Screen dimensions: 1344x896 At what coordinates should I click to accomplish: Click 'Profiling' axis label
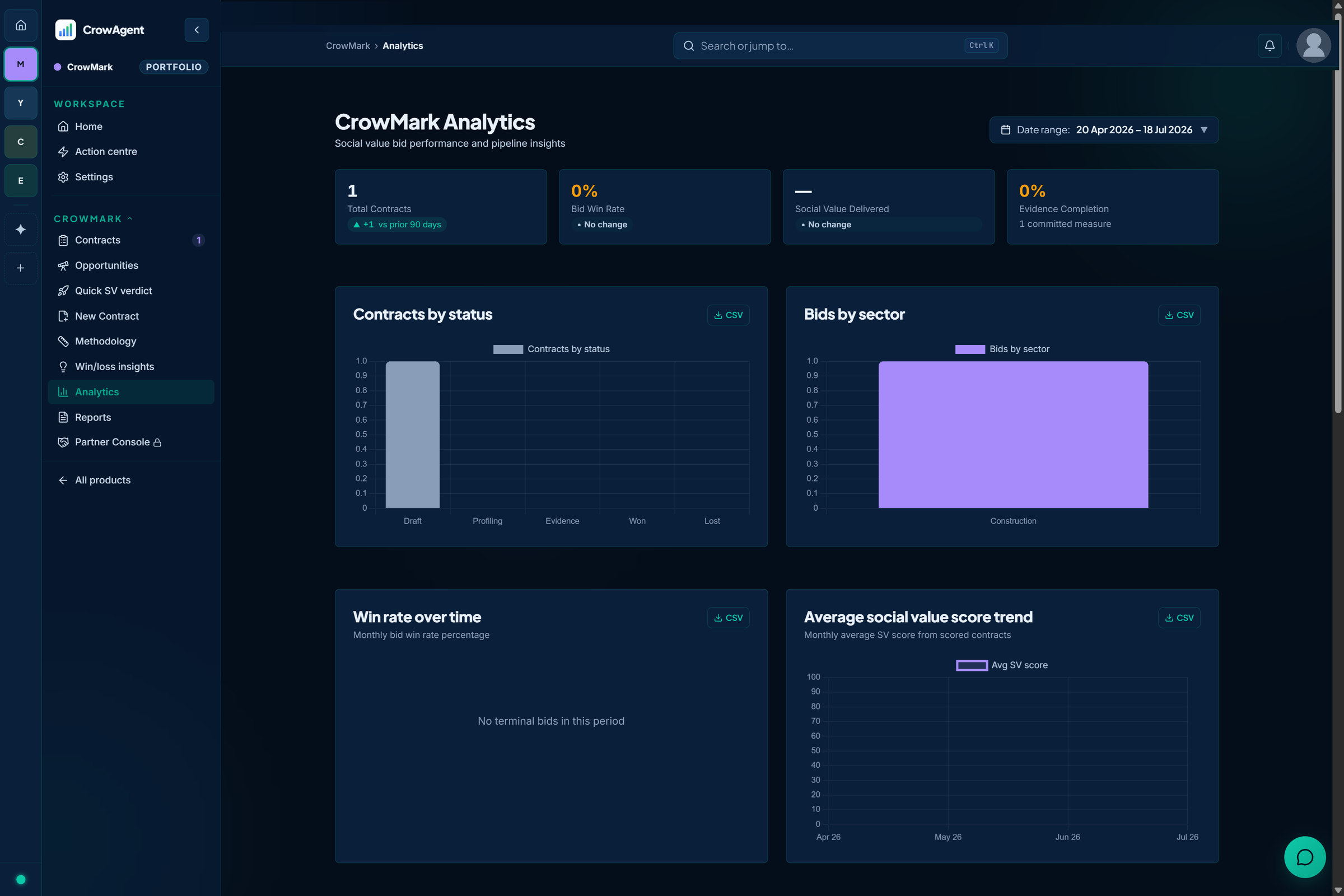click(x=487, y=521)
